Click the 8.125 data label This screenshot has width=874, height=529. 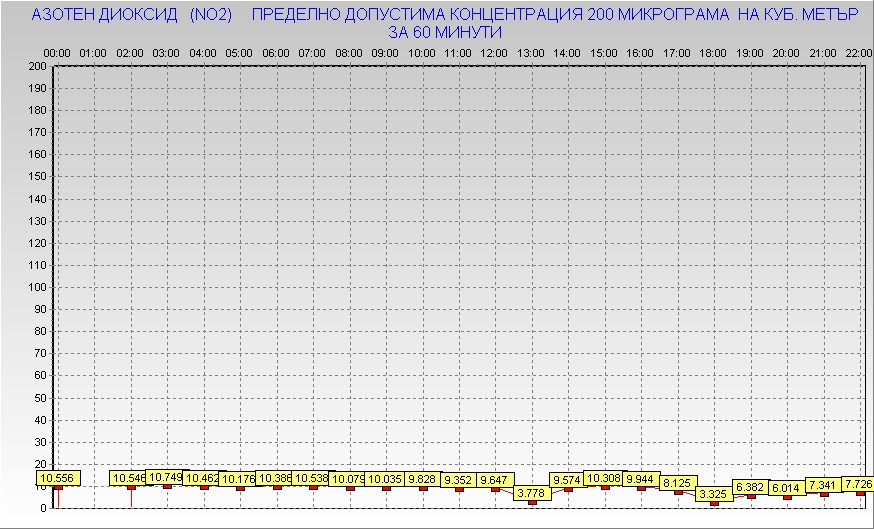677,483
